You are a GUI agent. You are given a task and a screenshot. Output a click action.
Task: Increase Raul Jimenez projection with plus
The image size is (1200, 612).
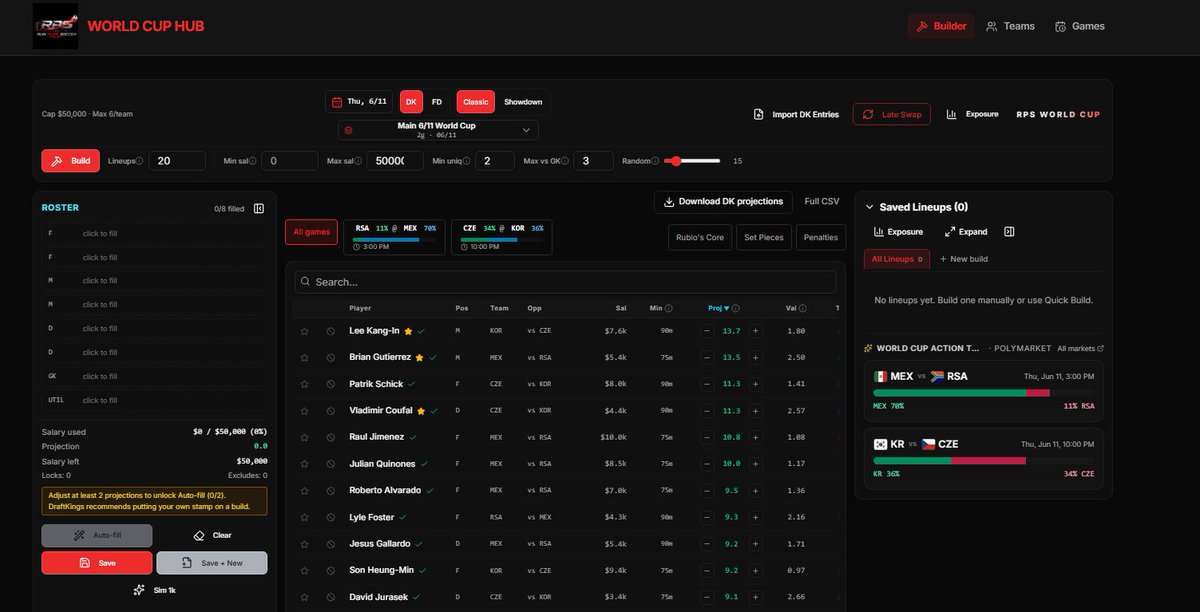point(755,437)
